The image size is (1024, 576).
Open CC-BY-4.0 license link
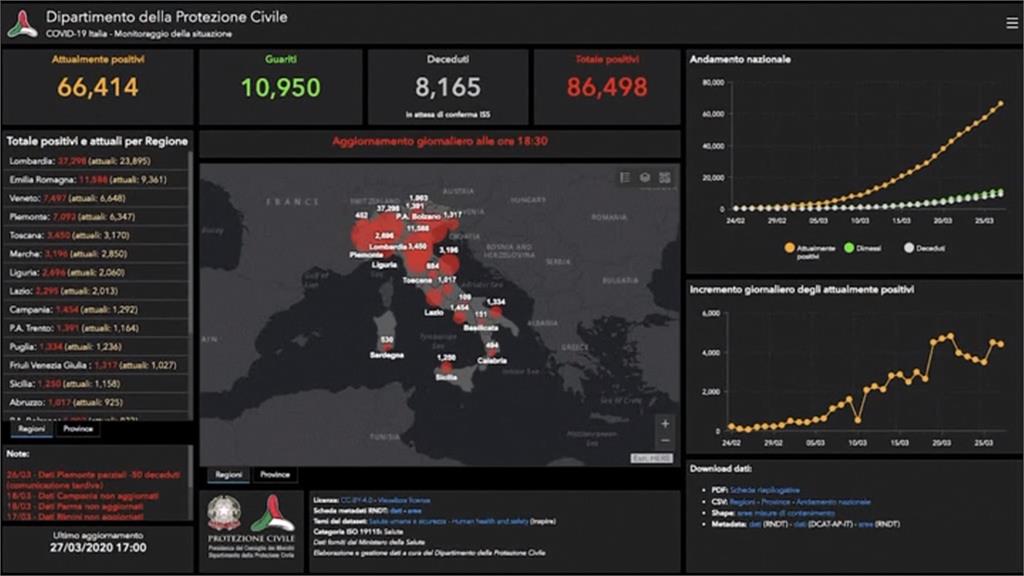coord(357,500)
